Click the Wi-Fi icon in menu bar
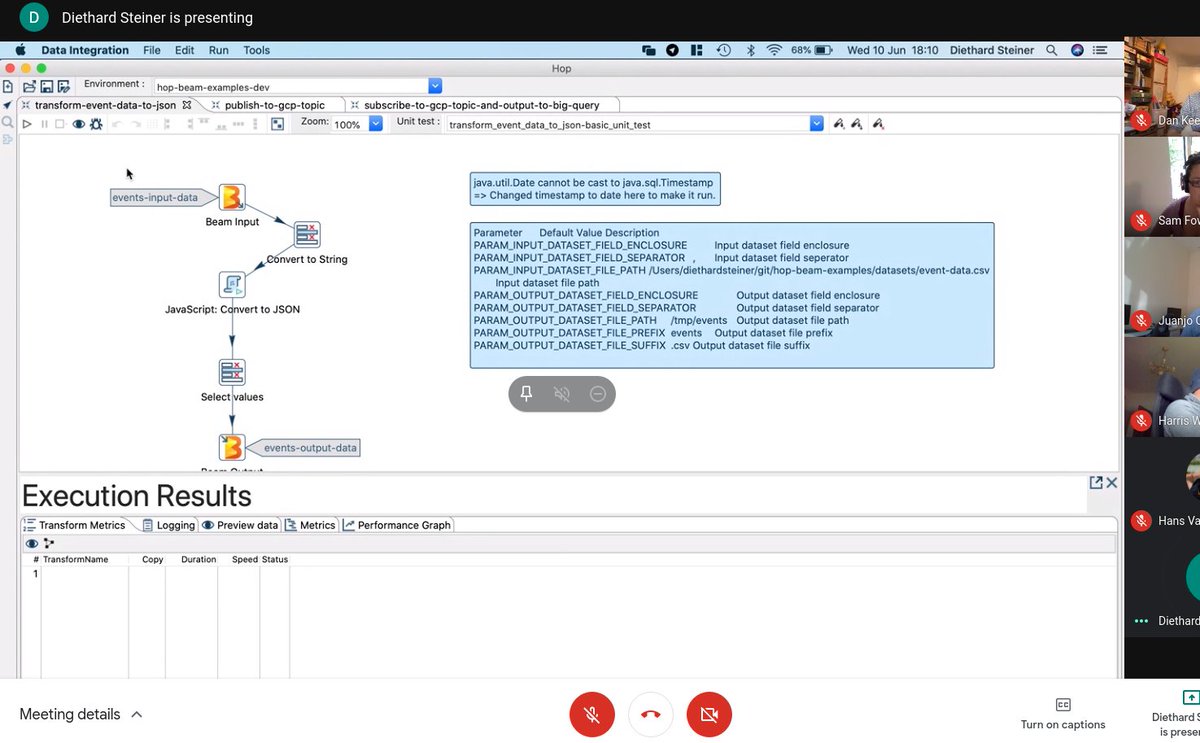 774,50
